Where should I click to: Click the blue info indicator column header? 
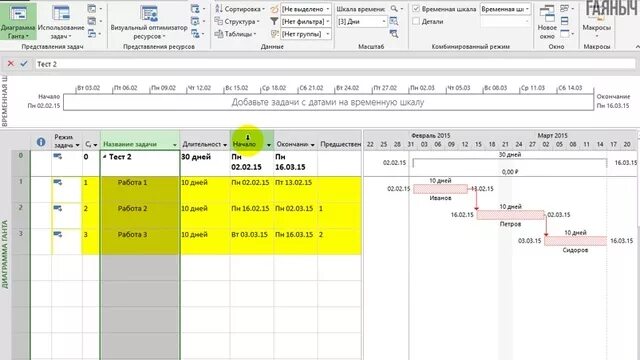coord(41,142)
